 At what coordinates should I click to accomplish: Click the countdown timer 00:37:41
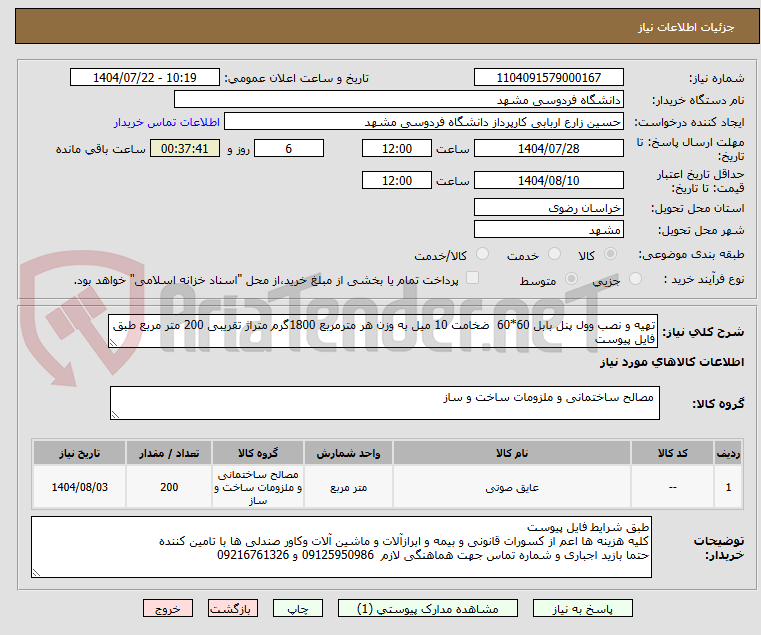(x=184, y=149)
